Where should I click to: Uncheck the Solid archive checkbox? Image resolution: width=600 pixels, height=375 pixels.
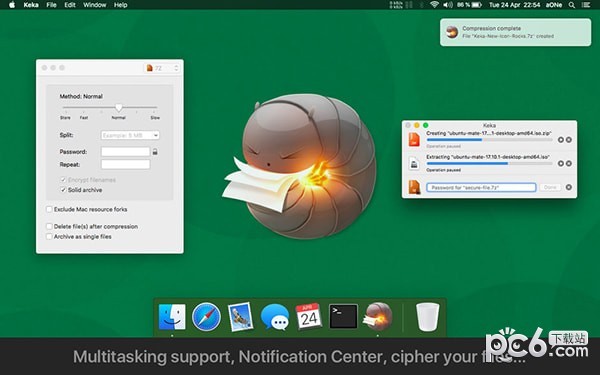(x=63, y=190)
